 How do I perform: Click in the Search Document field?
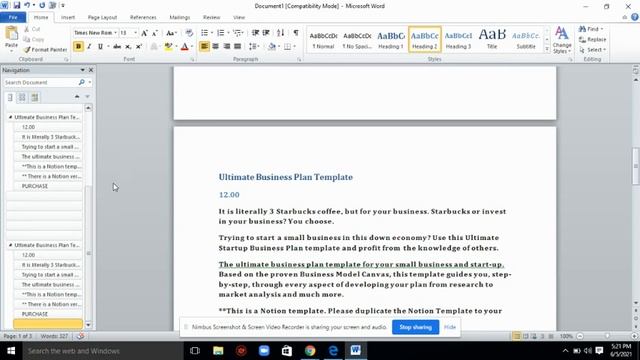(x=41, y=82)
